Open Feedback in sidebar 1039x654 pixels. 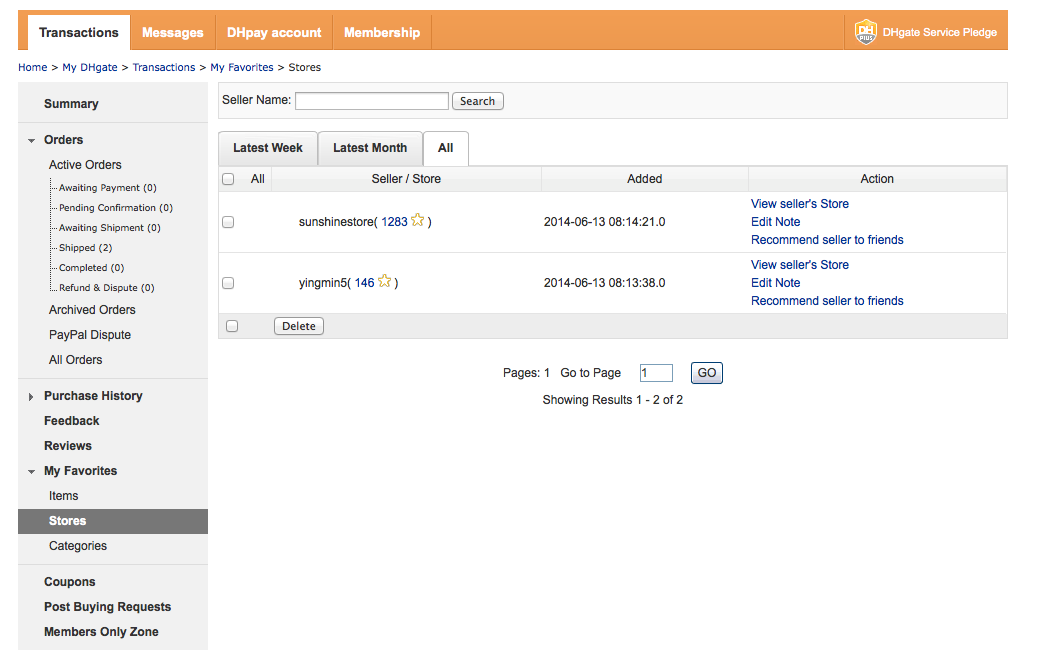pos(72,421)
